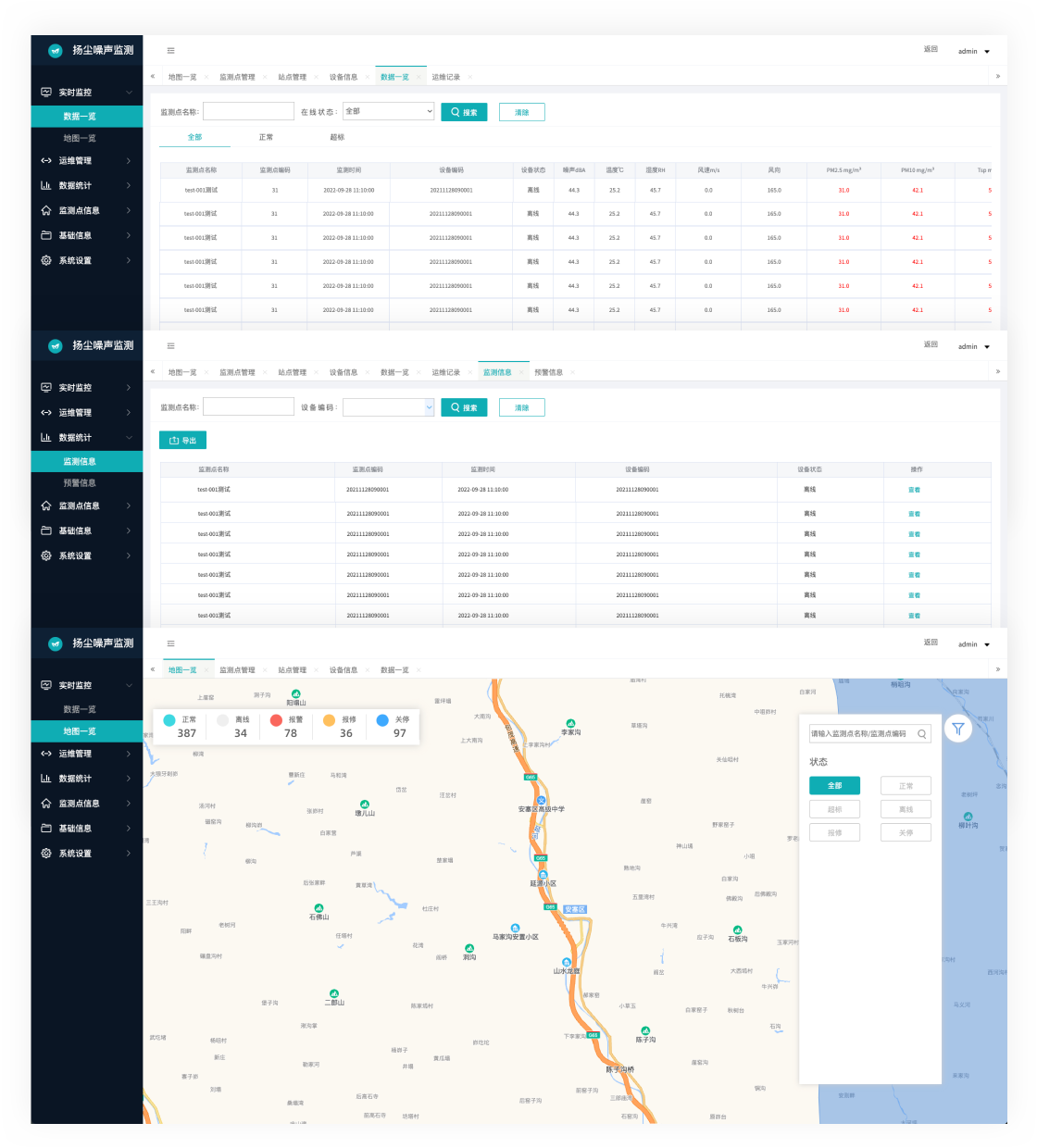Open the 石佛山 station marker on the map
This screenshot has width=1037, height=1148.
point(319,908)
